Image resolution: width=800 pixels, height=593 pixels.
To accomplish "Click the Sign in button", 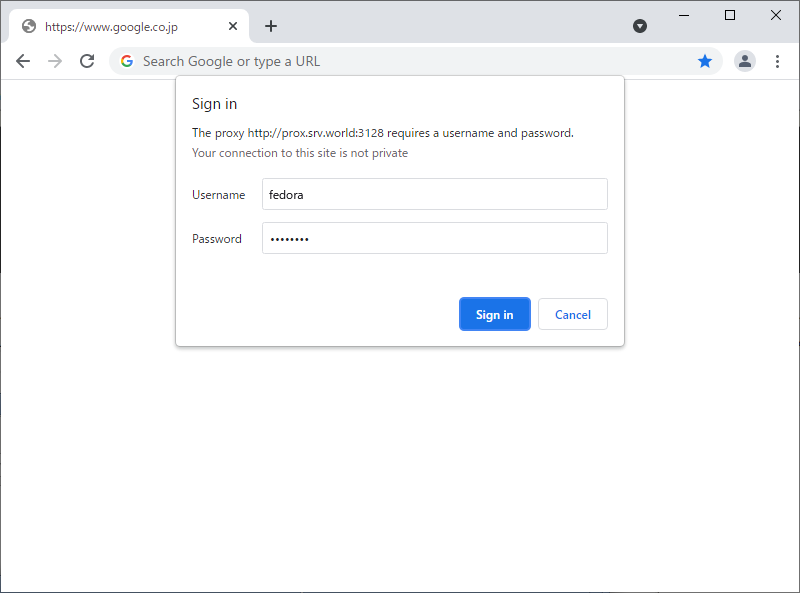I will 494,314.
